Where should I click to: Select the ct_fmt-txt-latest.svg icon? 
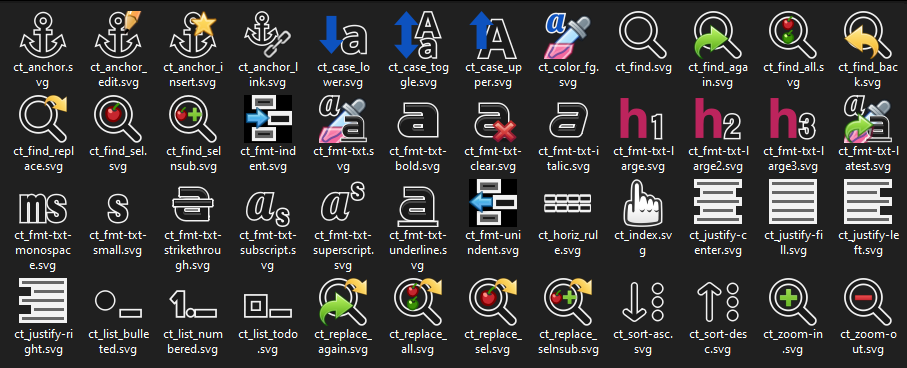pos(868,119)
